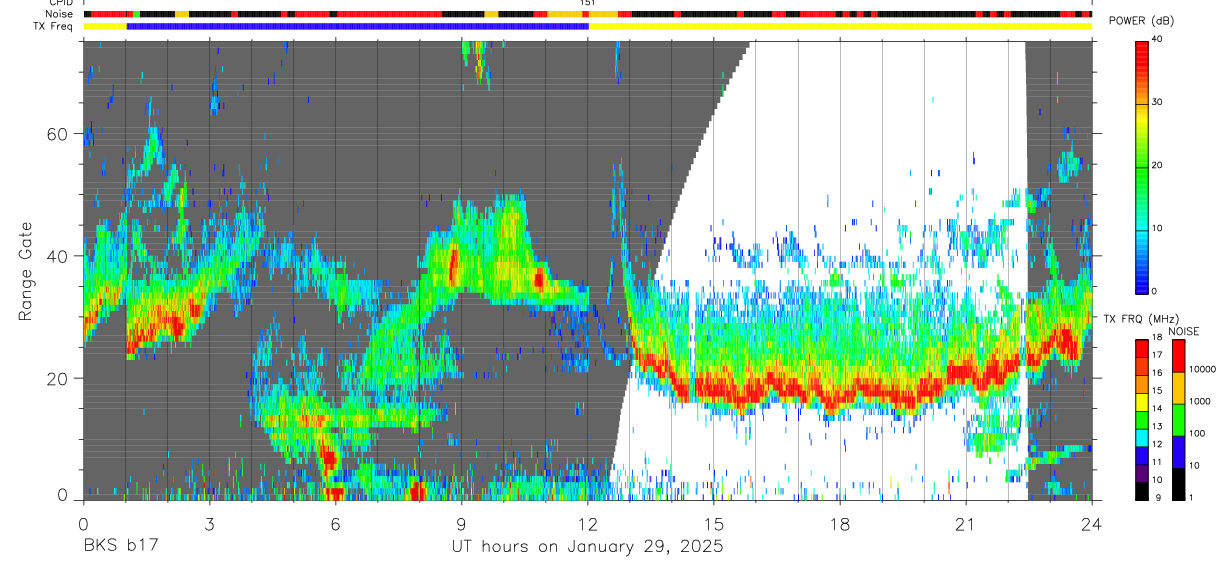1228x567 pixels.
Task: Select the yellow TX FRQ swatch between 14 and 15
Action: point(1142,402)
